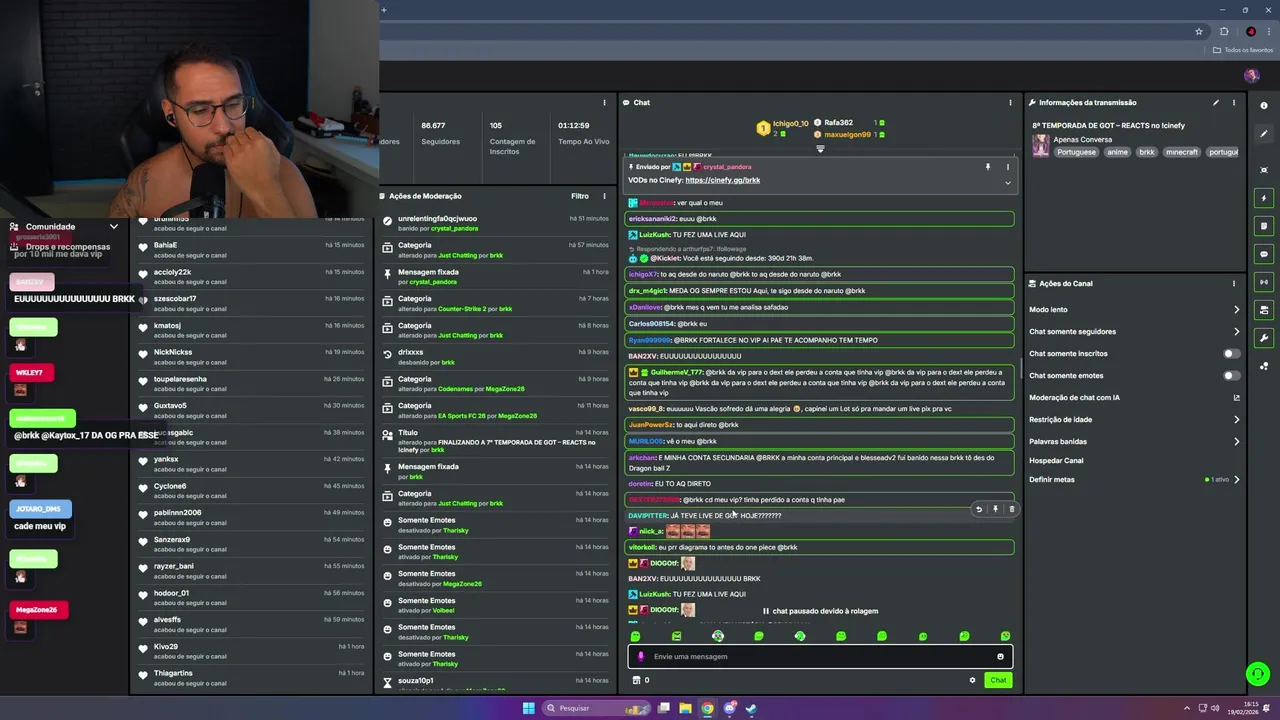Open chat settings gear icon
This screenshot has height=720, width=1280.
(x=972, y=680)
